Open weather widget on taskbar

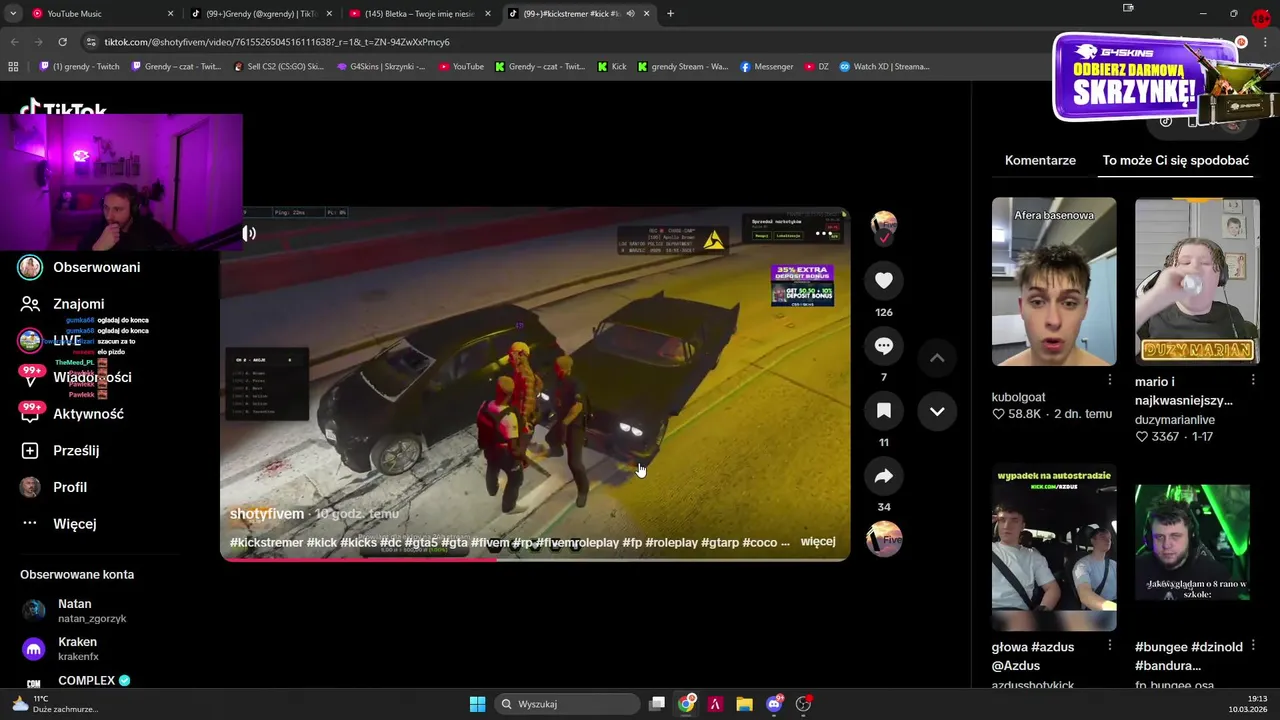55,704
